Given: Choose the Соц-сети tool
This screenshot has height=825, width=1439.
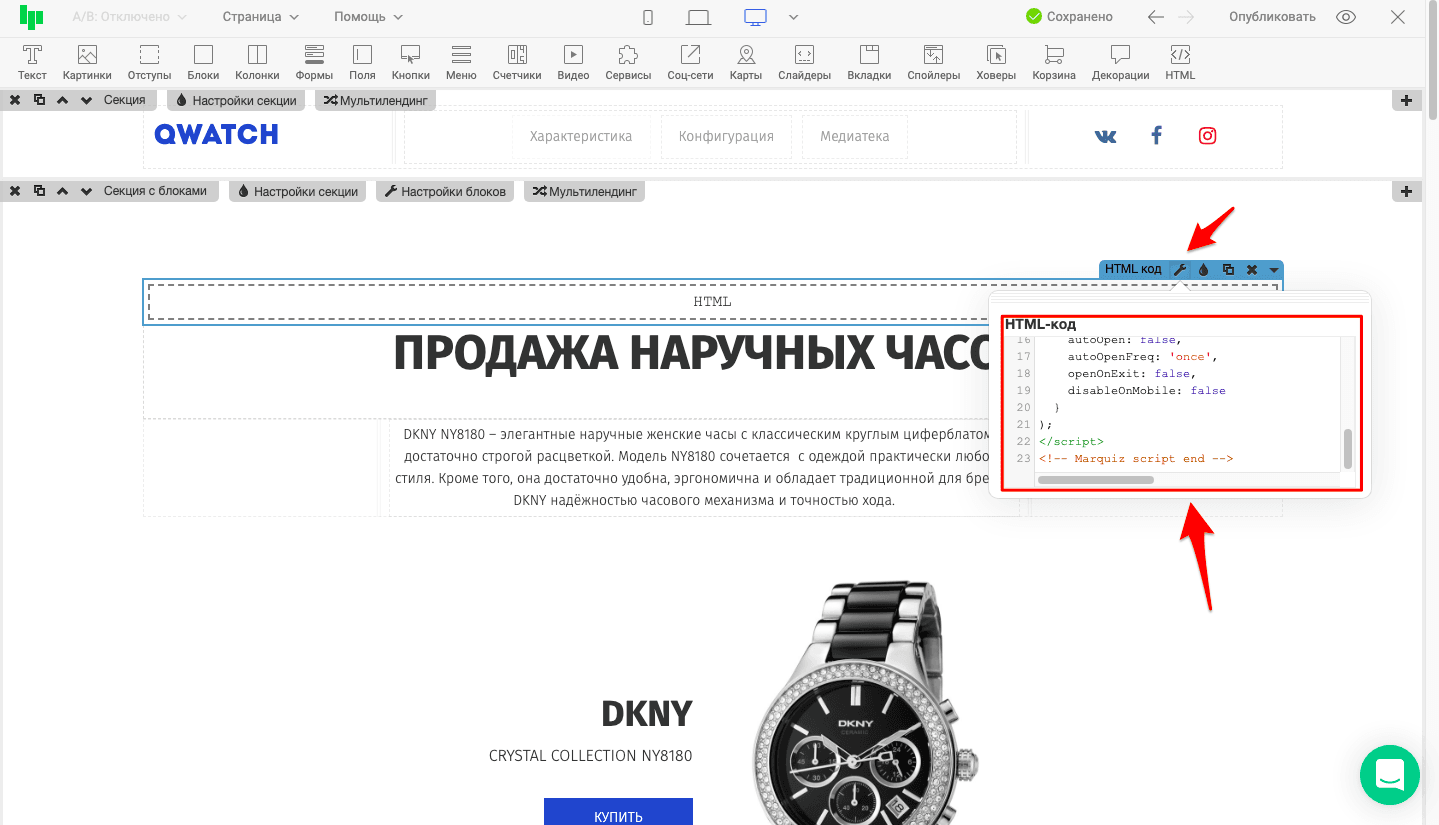Looking at the screenshot, I should point(691,62).
